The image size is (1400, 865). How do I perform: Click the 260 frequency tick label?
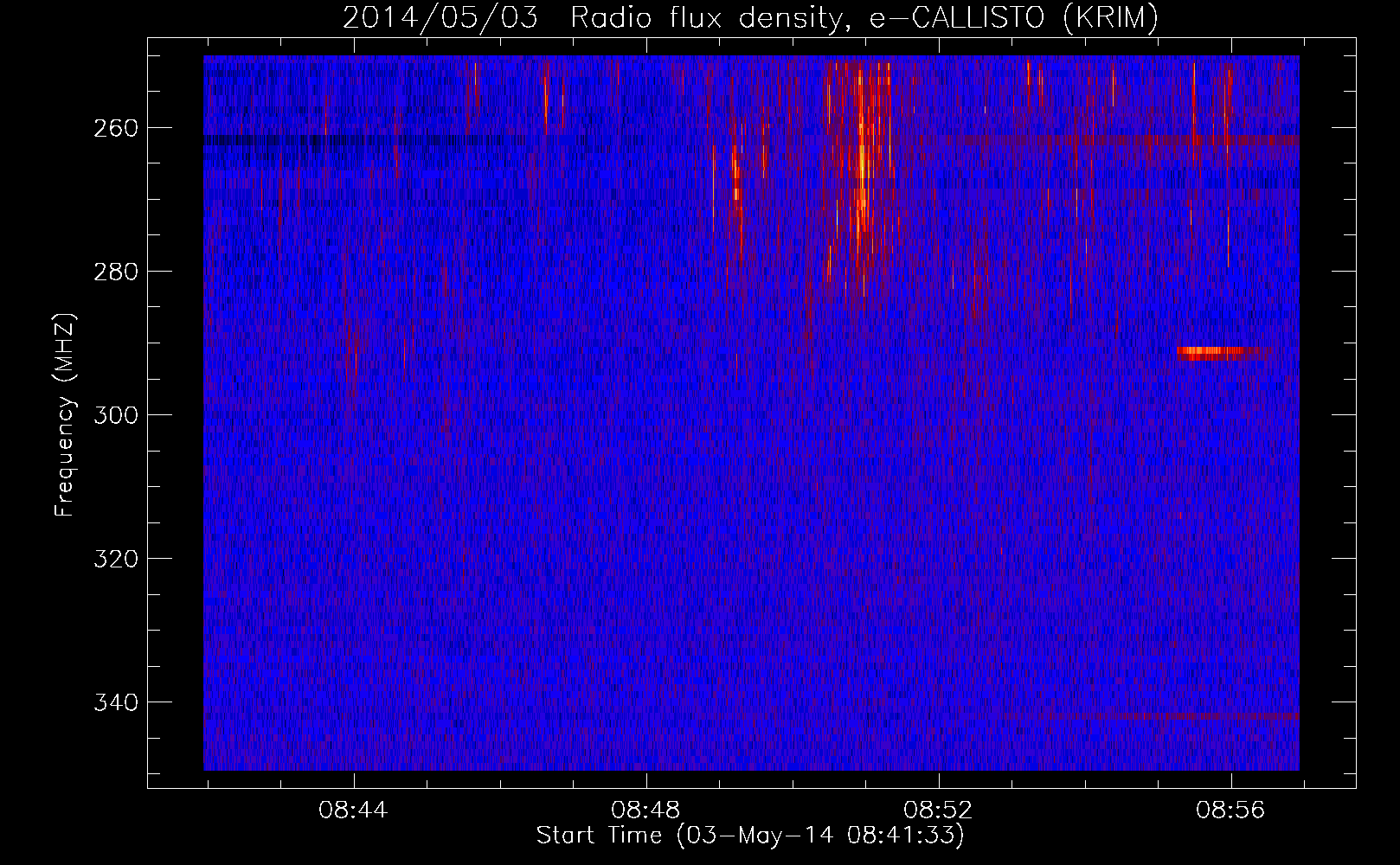coord(116,128)
